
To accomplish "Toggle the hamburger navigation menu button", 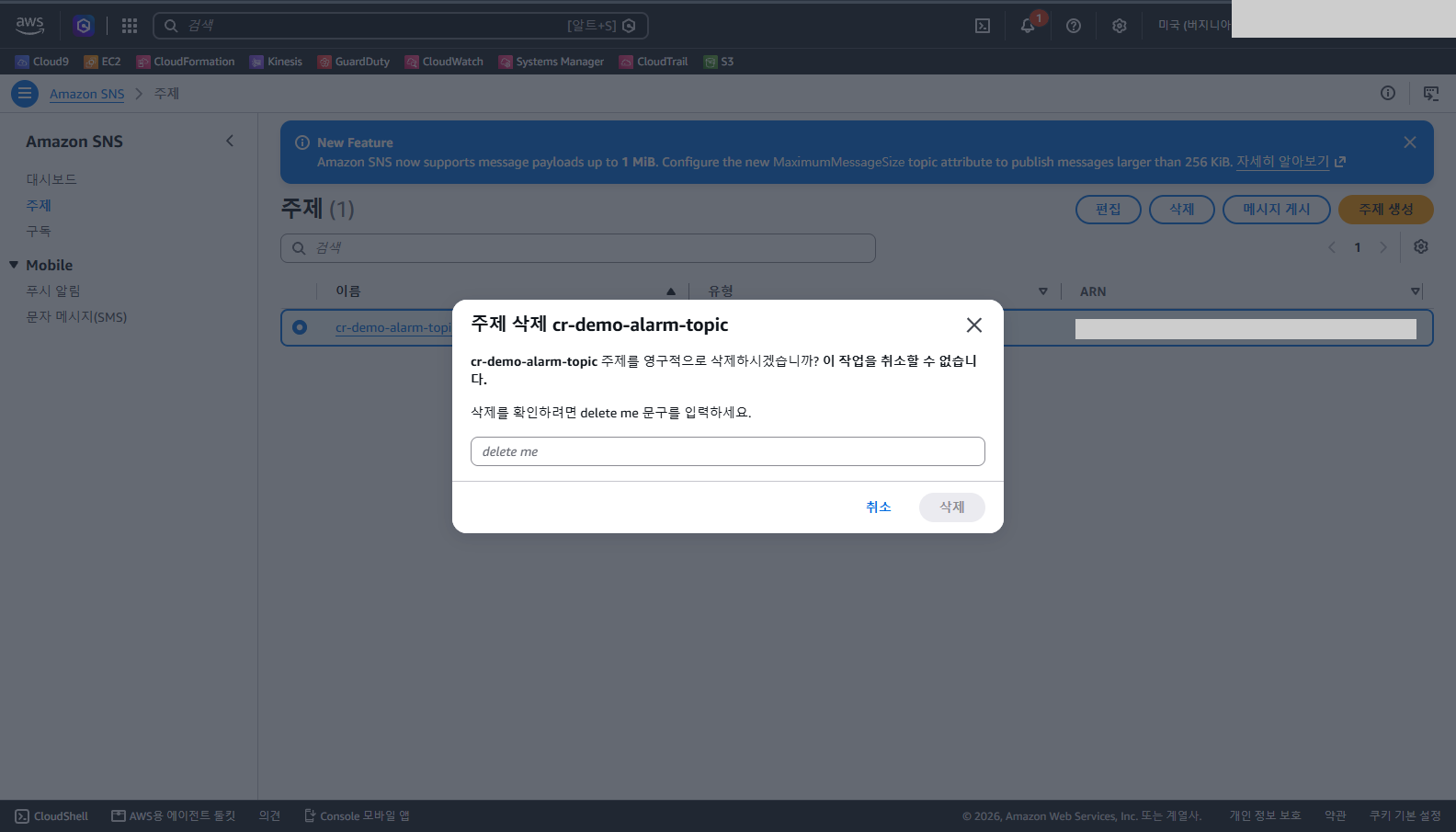I will [25, 94].
